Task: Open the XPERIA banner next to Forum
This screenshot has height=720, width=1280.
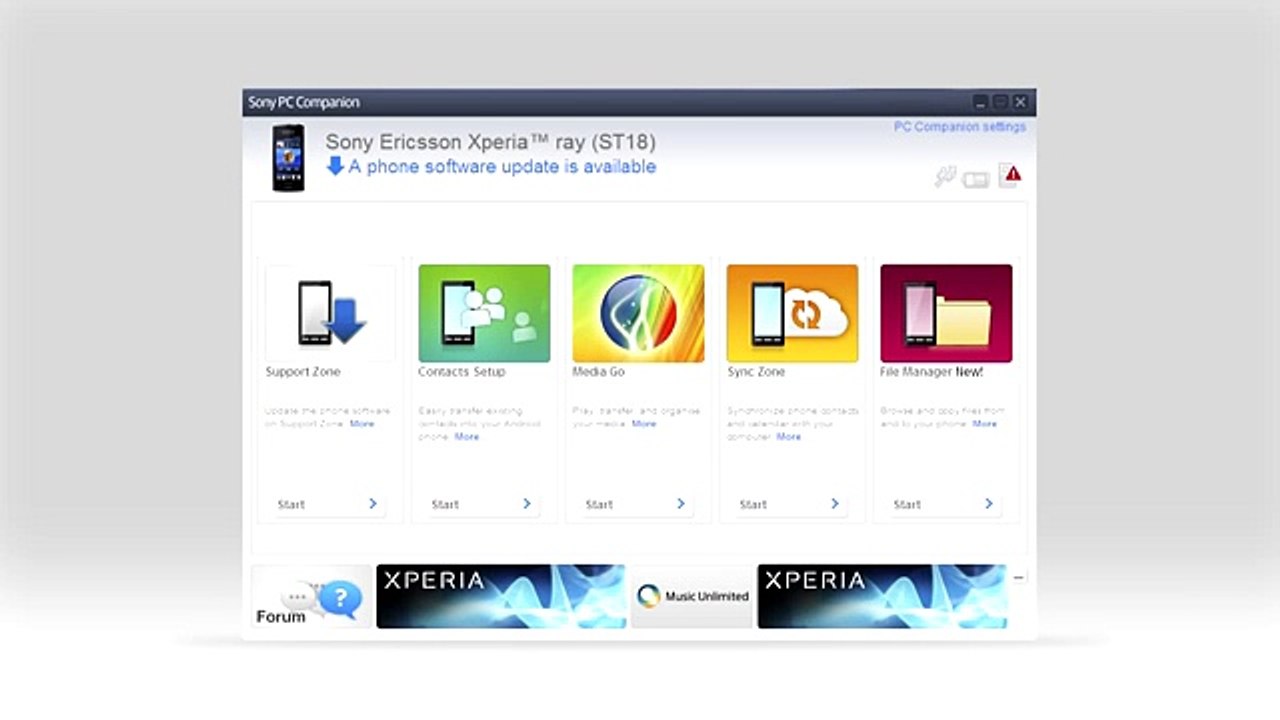Action: click(501, 597)
